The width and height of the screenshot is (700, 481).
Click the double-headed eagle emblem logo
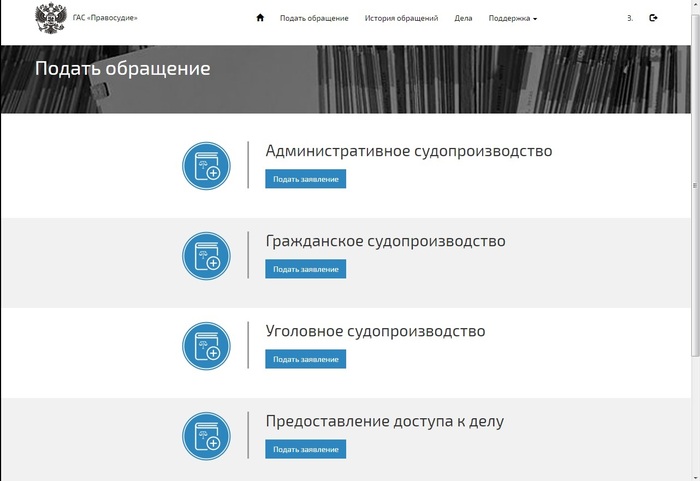click(x=48, y=18)
